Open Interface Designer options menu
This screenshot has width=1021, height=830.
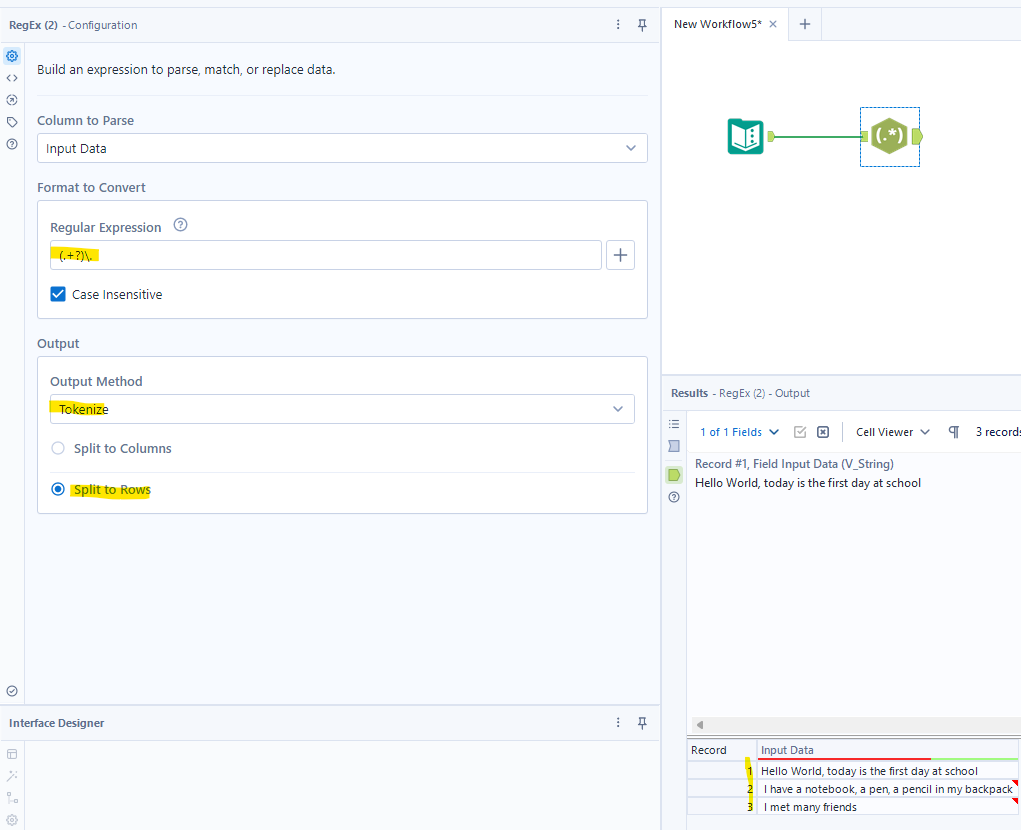coord(618,723)
